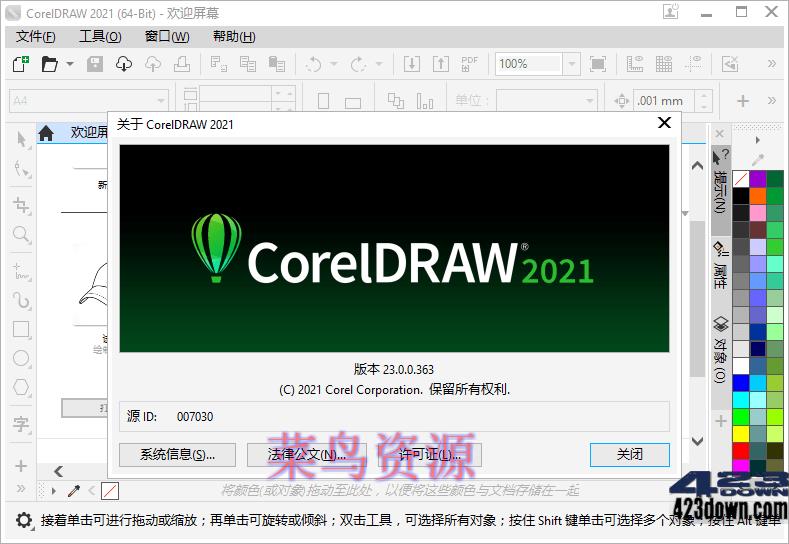The image size is (789, 544).
Task: Click the cloud download icon
Action: click(124, 64)
